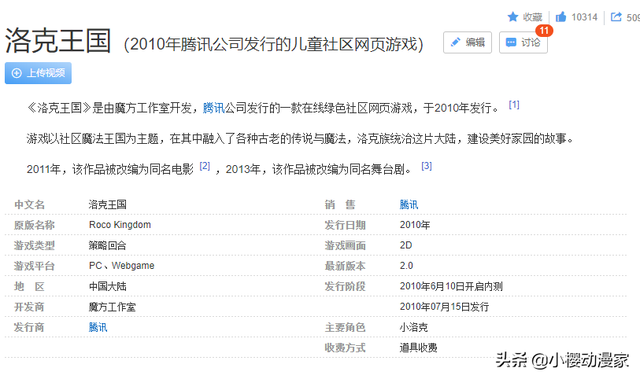Click the thumbs-up like icon

click(x=561, y=17)
